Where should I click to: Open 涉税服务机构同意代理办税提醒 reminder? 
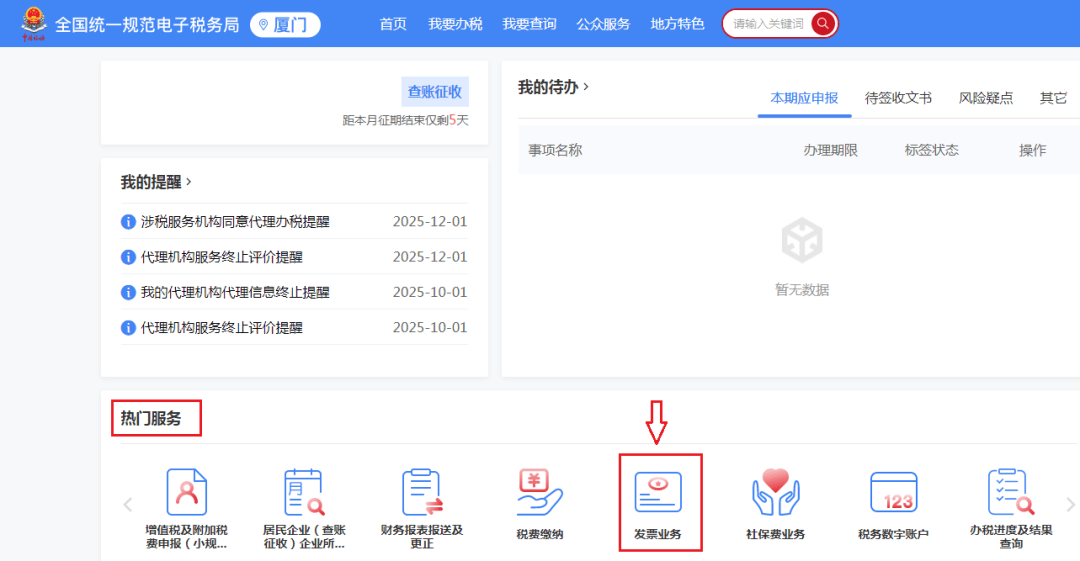235,222
